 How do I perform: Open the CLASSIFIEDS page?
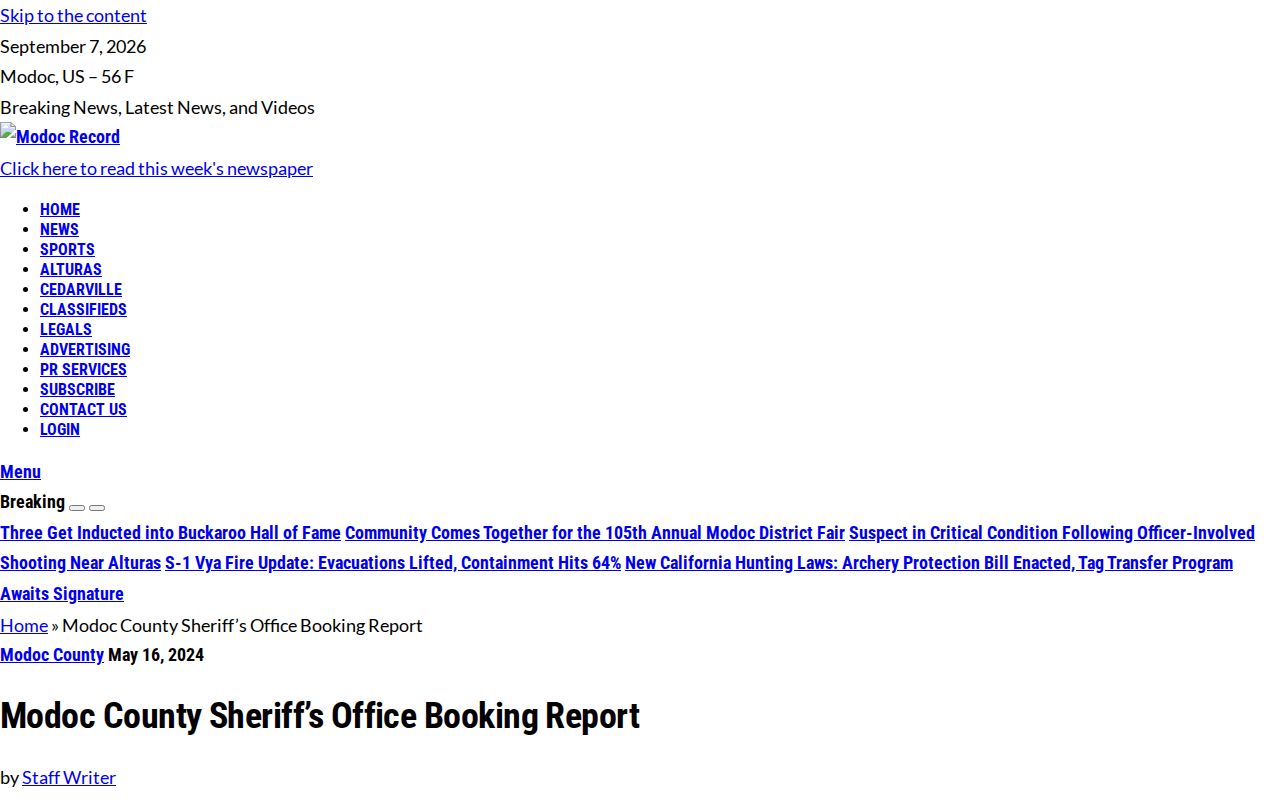[x=83, y=309]
